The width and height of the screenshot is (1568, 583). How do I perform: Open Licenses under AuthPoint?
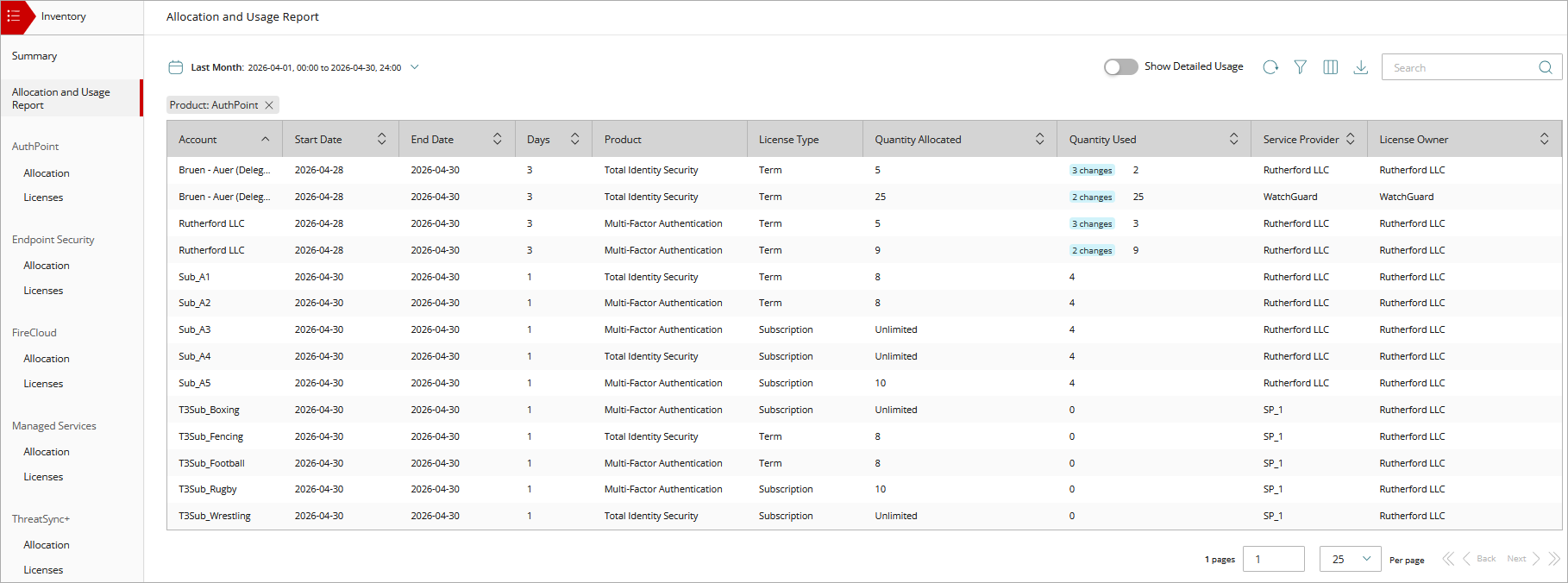pyautogui.click(x=43, y=197)
